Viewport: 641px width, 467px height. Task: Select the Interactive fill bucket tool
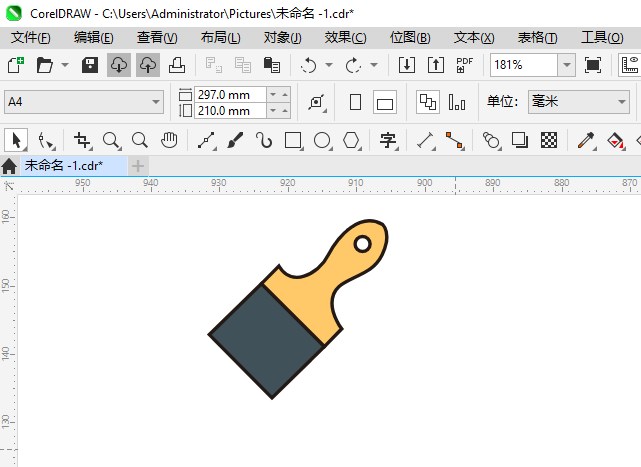click(x=616, y=141)
